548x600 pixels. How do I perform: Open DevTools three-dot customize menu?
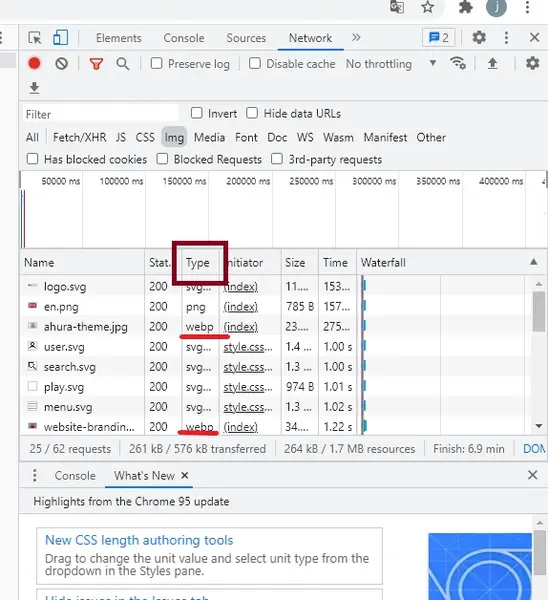click(x=506, y=38)
